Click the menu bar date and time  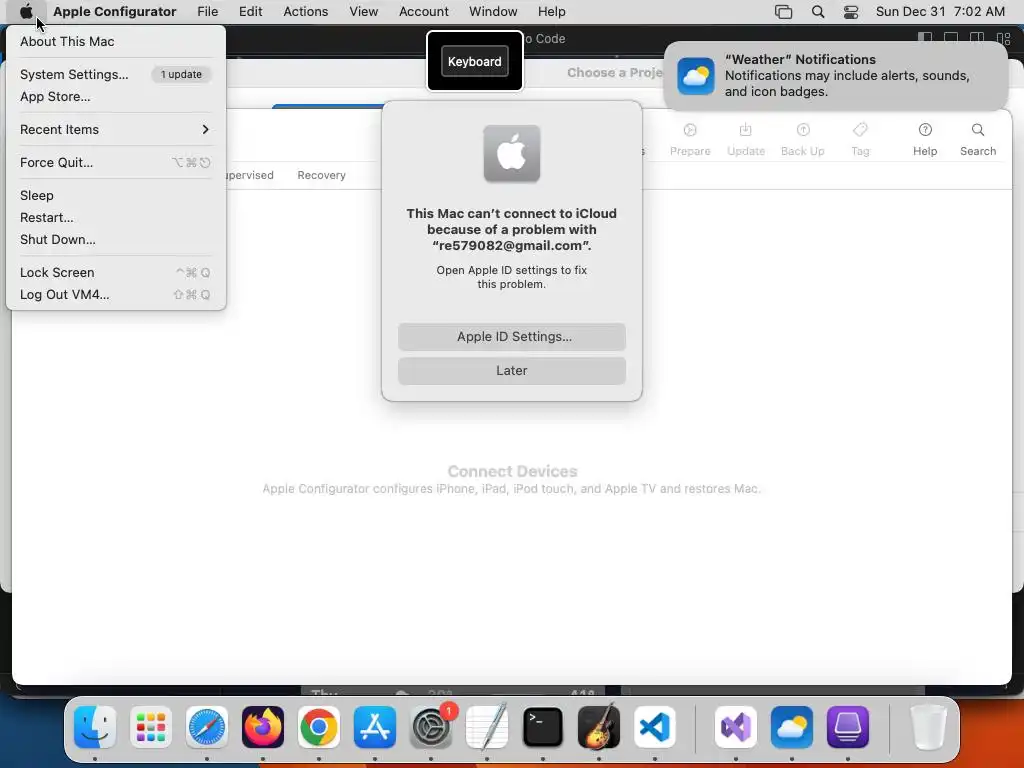[940, 12]
